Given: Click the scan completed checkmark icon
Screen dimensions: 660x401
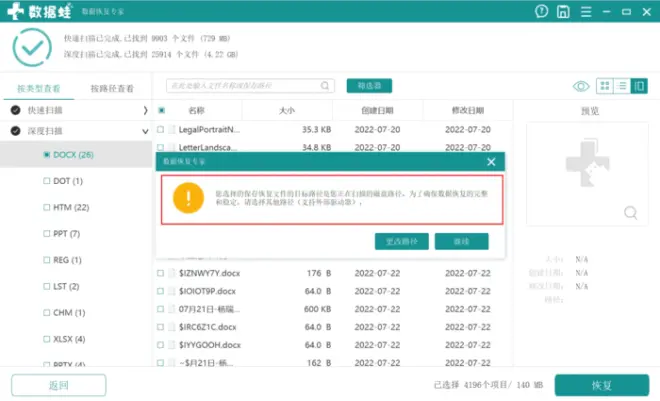Looking at the screenshot, I should 32,47.
